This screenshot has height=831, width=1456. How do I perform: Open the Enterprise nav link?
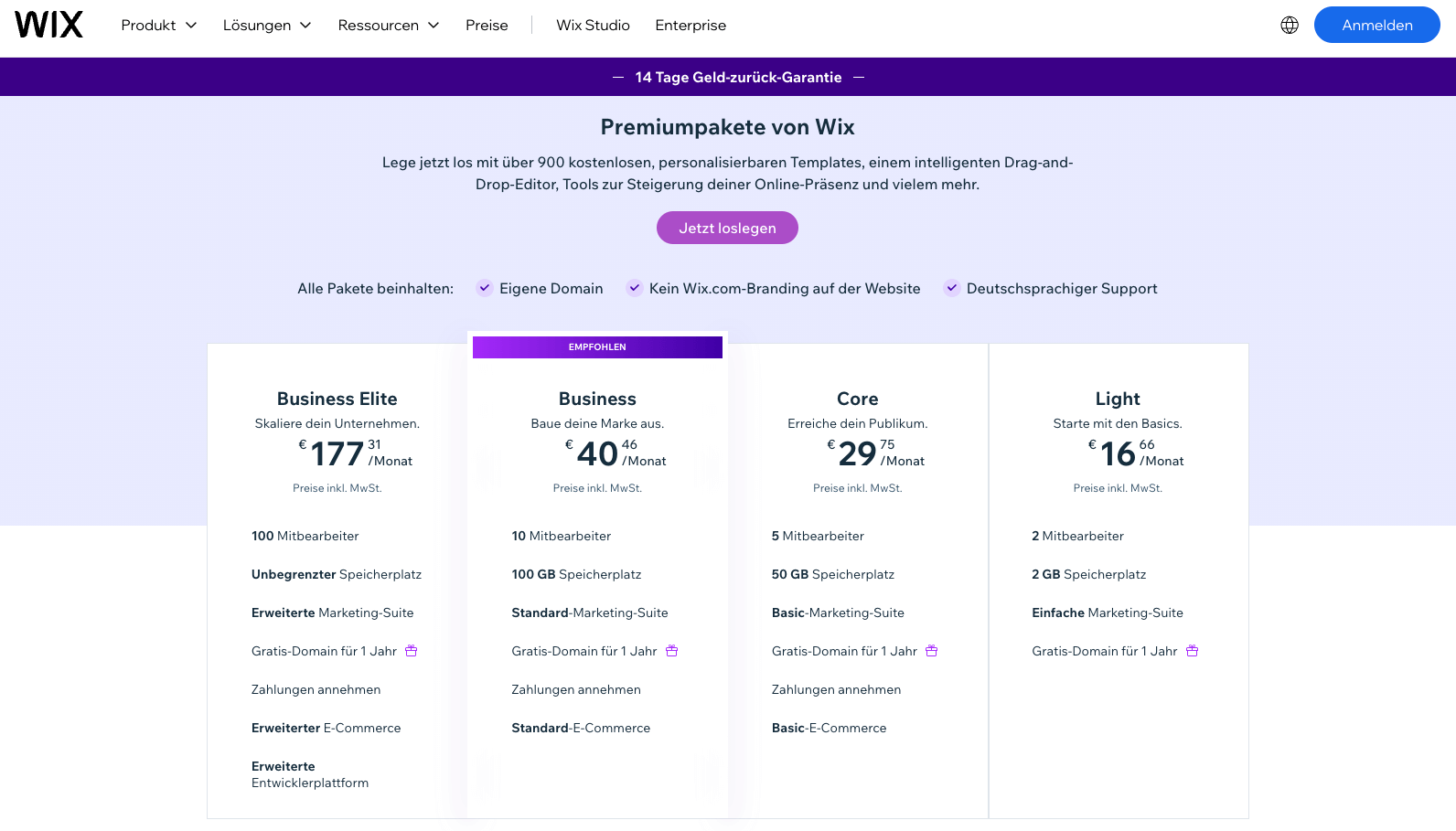(691, 25)
